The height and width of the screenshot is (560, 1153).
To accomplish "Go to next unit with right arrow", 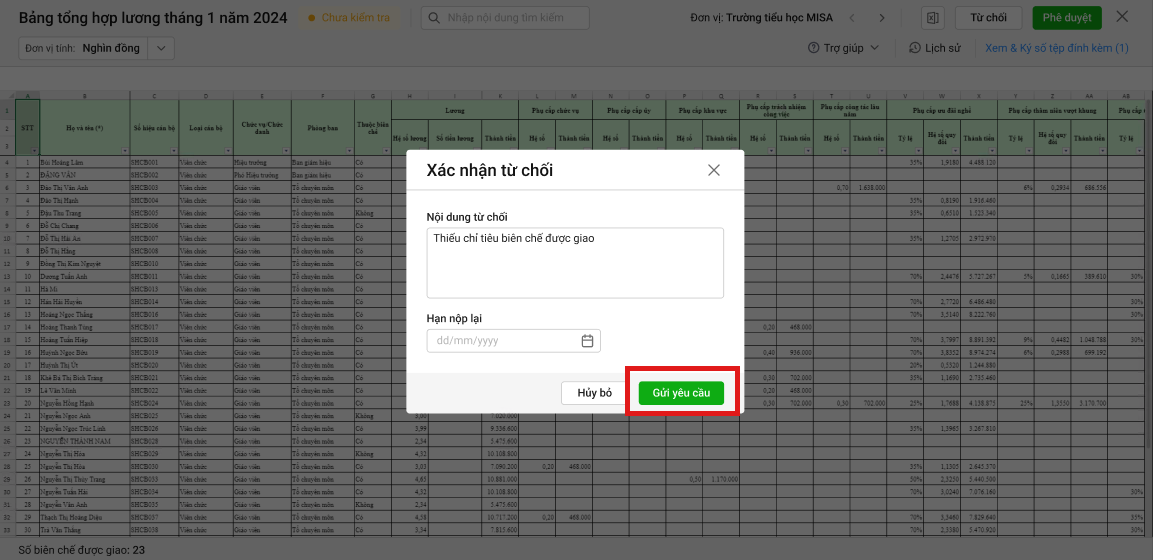I will 881,18.
